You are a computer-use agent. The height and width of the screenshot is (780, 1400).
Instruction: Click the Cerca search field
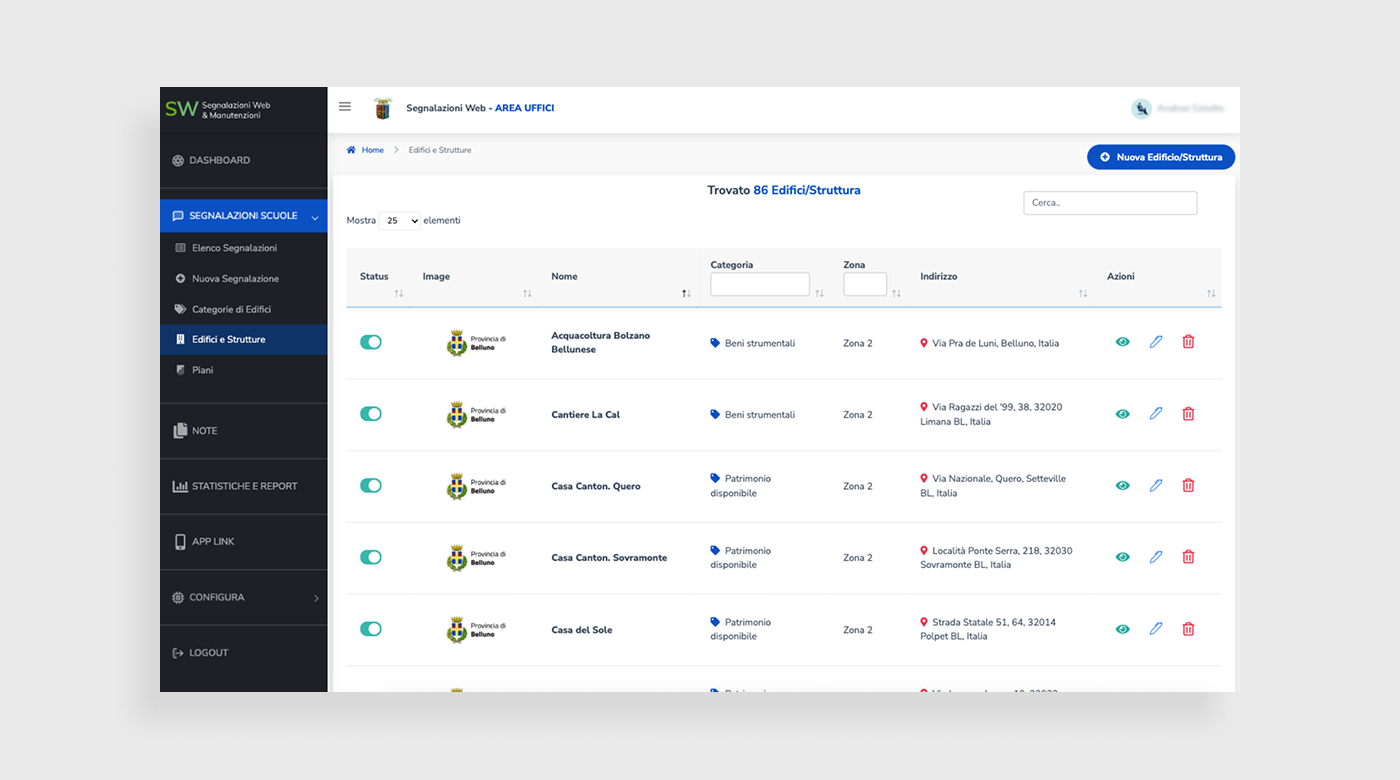[x=1110, y=203]
